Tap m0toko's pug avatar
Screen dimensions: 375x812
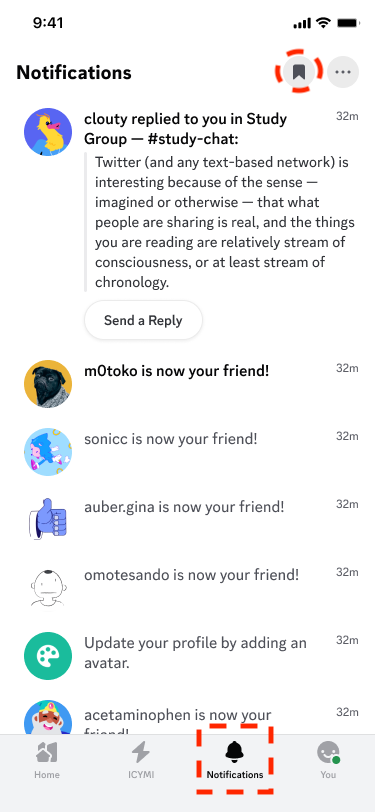48,384
